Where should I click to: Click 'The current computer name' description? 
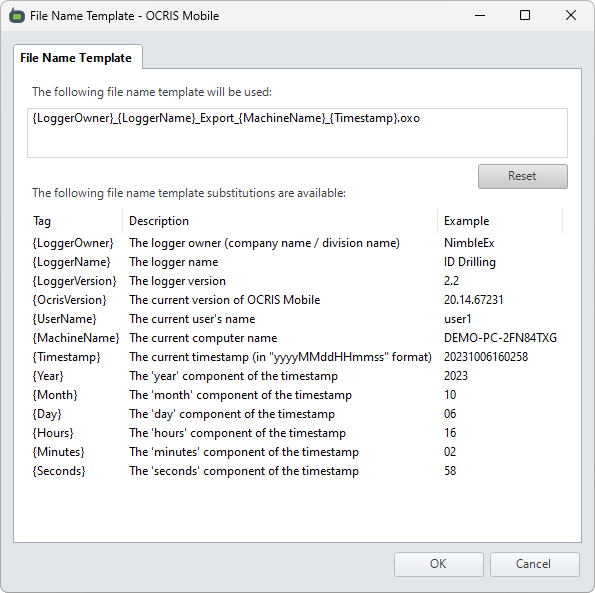tap(203, 338)
